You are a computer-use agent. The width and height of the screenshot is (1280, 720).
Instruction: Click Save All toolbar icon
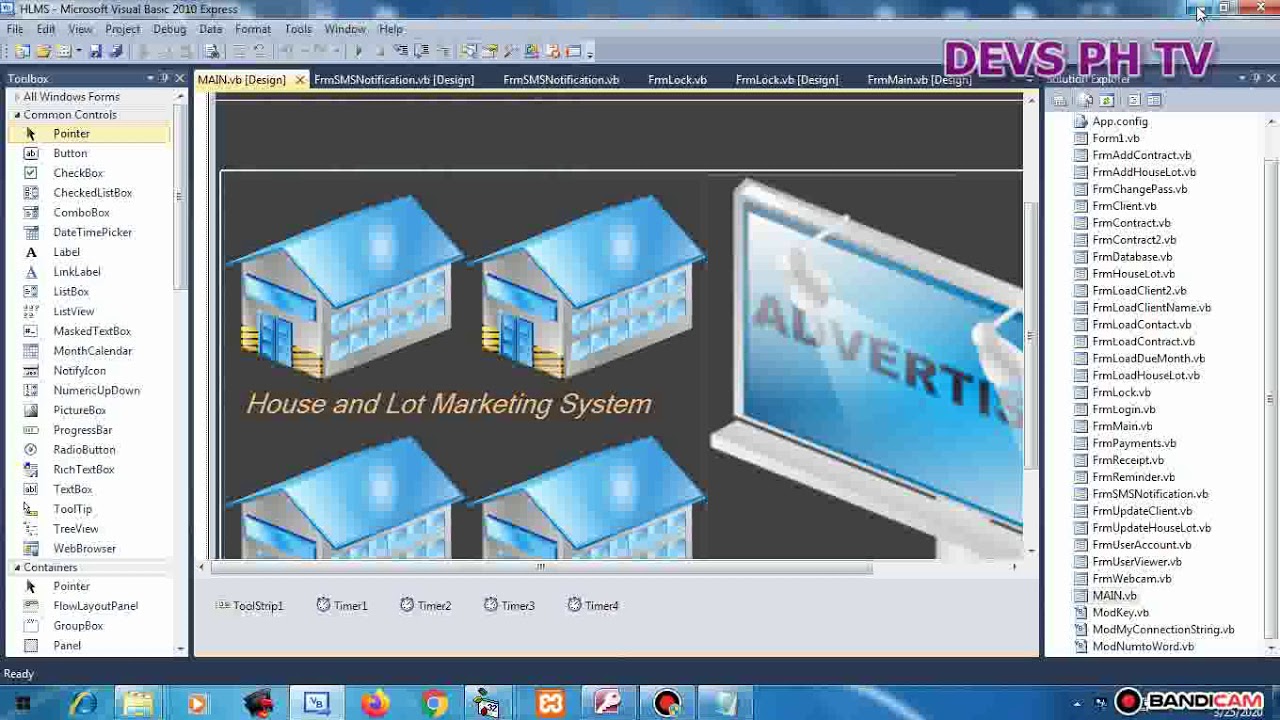pos(115,51)
